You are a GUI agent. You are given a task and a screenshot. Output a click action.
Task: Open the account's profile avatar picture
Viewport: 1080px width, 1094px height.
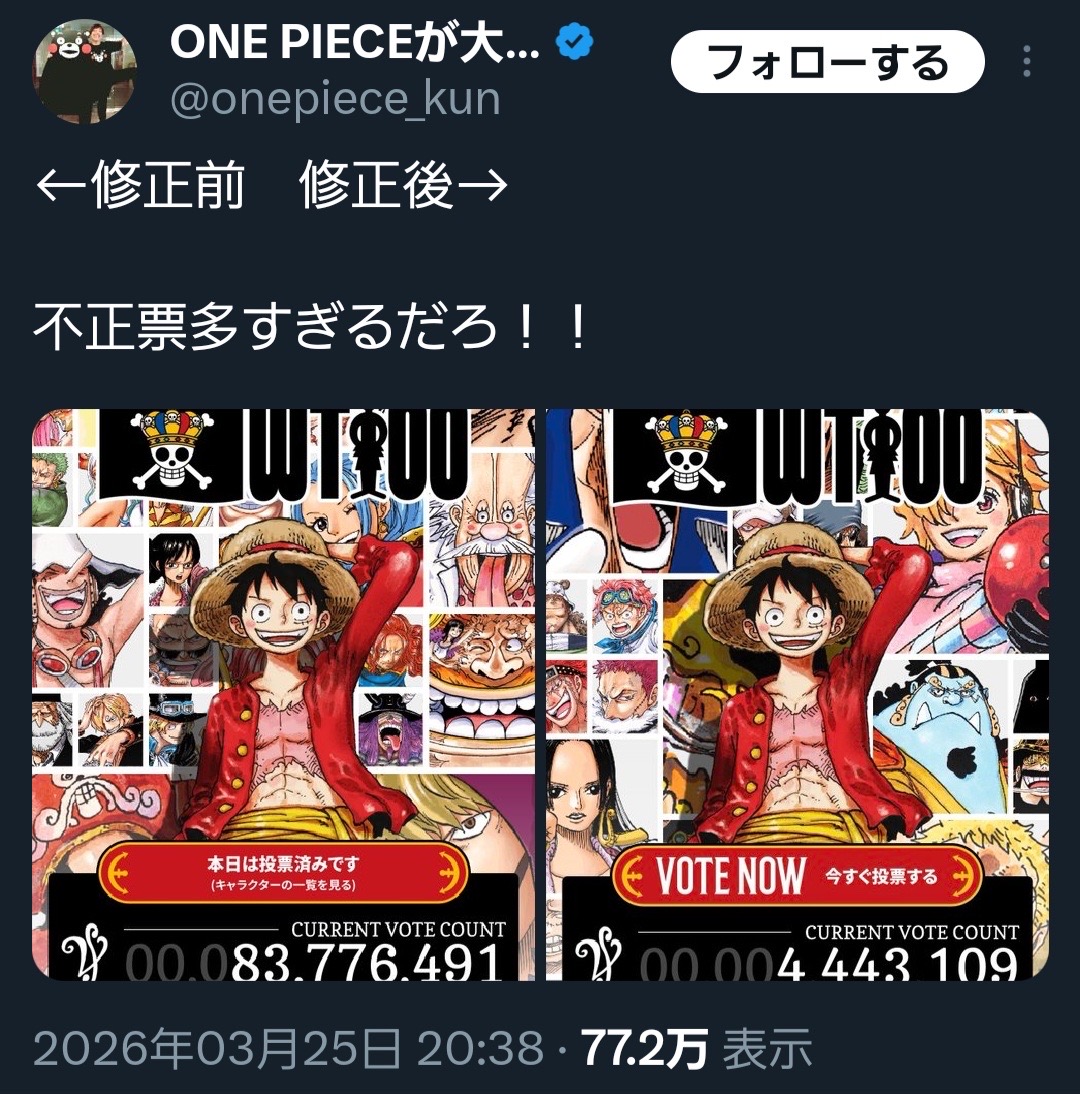tap(84, 71)
